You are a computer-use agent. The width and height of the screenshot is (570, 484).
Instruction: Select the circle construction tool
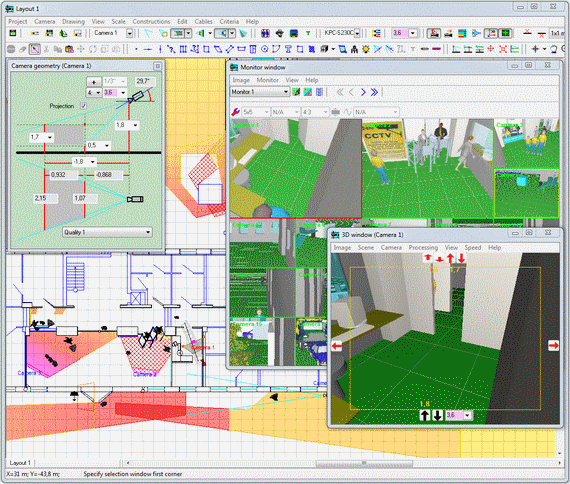pos(265,49)
